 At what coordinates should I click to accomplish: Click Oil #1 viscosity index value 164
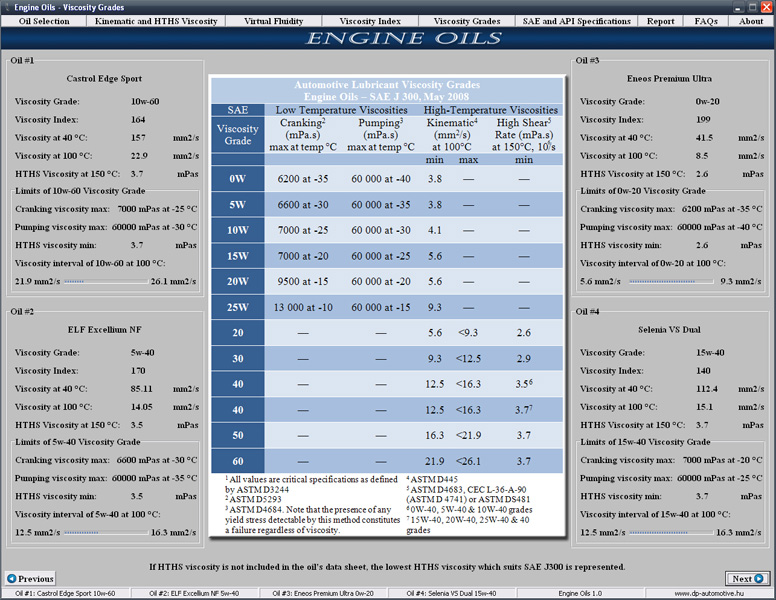(x=138, y=119)
